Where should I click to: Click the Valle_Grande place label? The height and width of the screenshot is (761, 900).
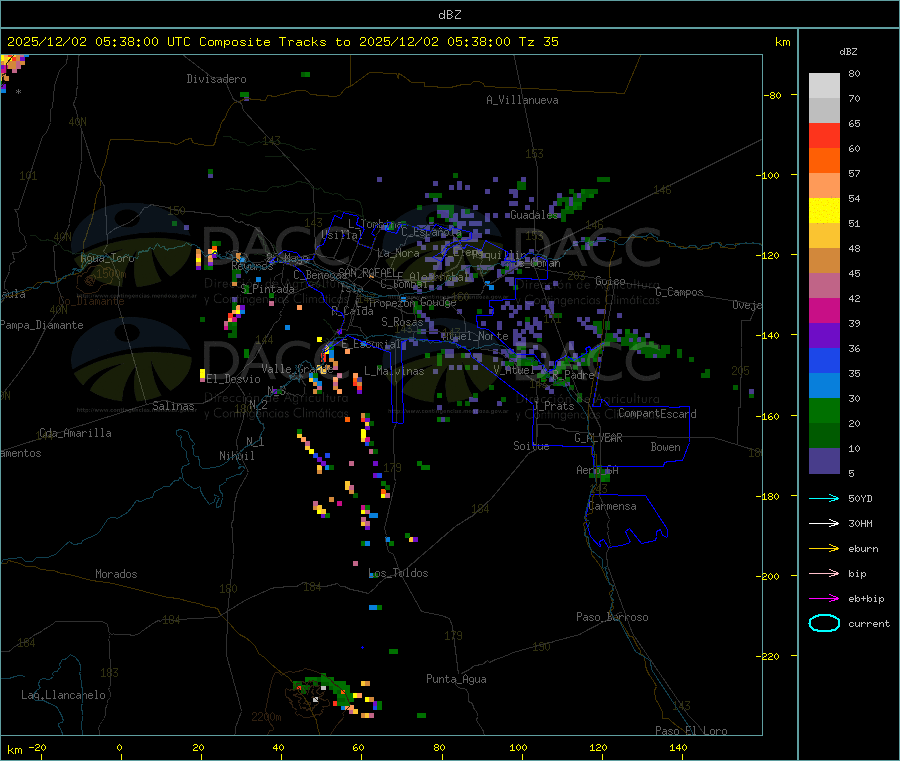pos(297,369)
